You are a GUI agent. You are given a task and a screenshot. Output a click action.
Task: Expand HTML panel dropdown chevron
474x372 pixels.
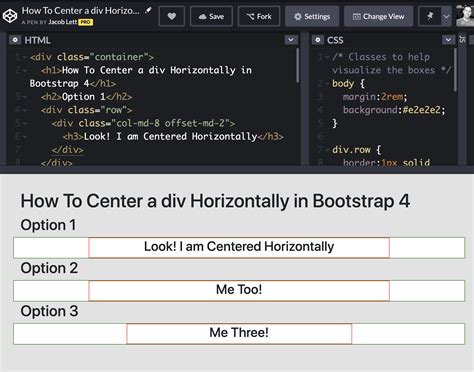tap(291, 40)
